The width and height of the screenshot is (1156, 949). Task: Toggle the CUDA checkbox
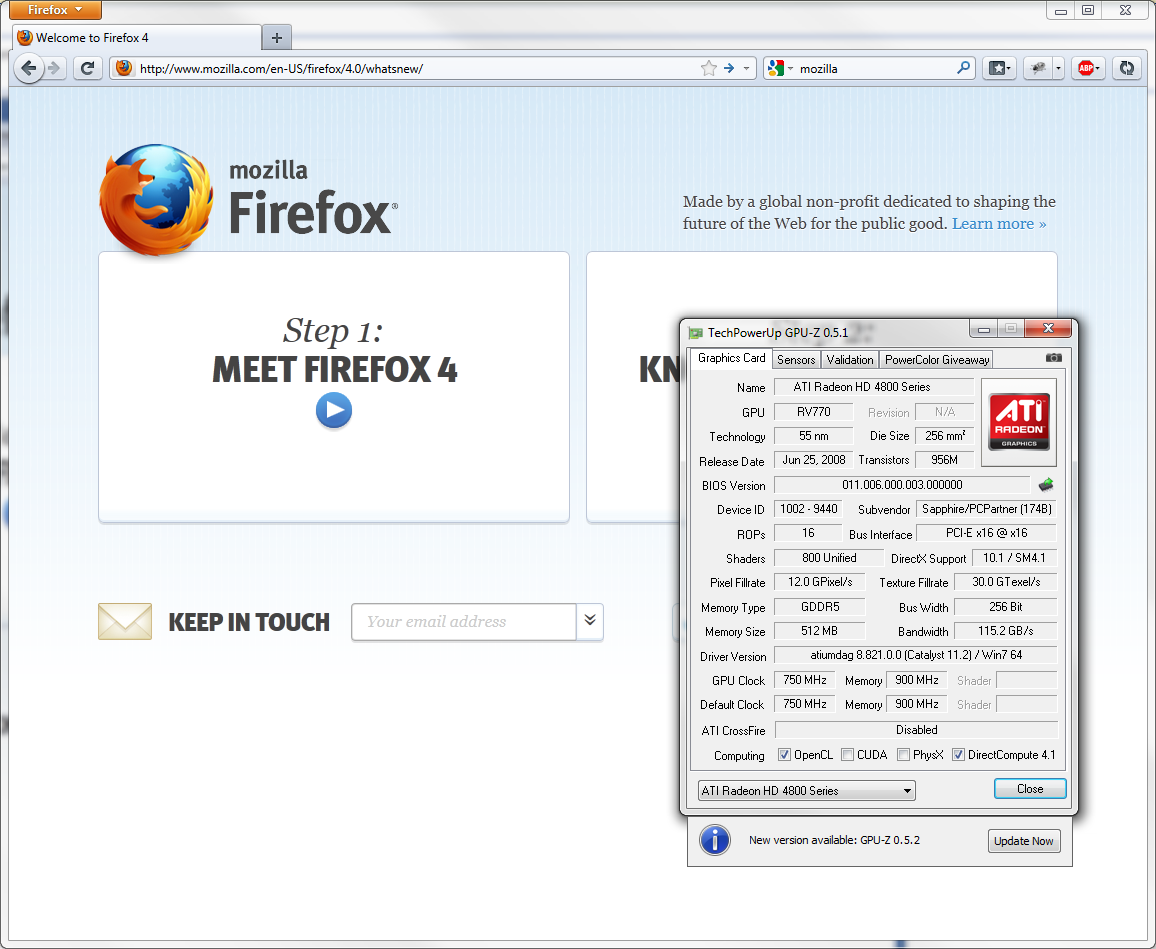pyautogui.click(x=848, y=755)
